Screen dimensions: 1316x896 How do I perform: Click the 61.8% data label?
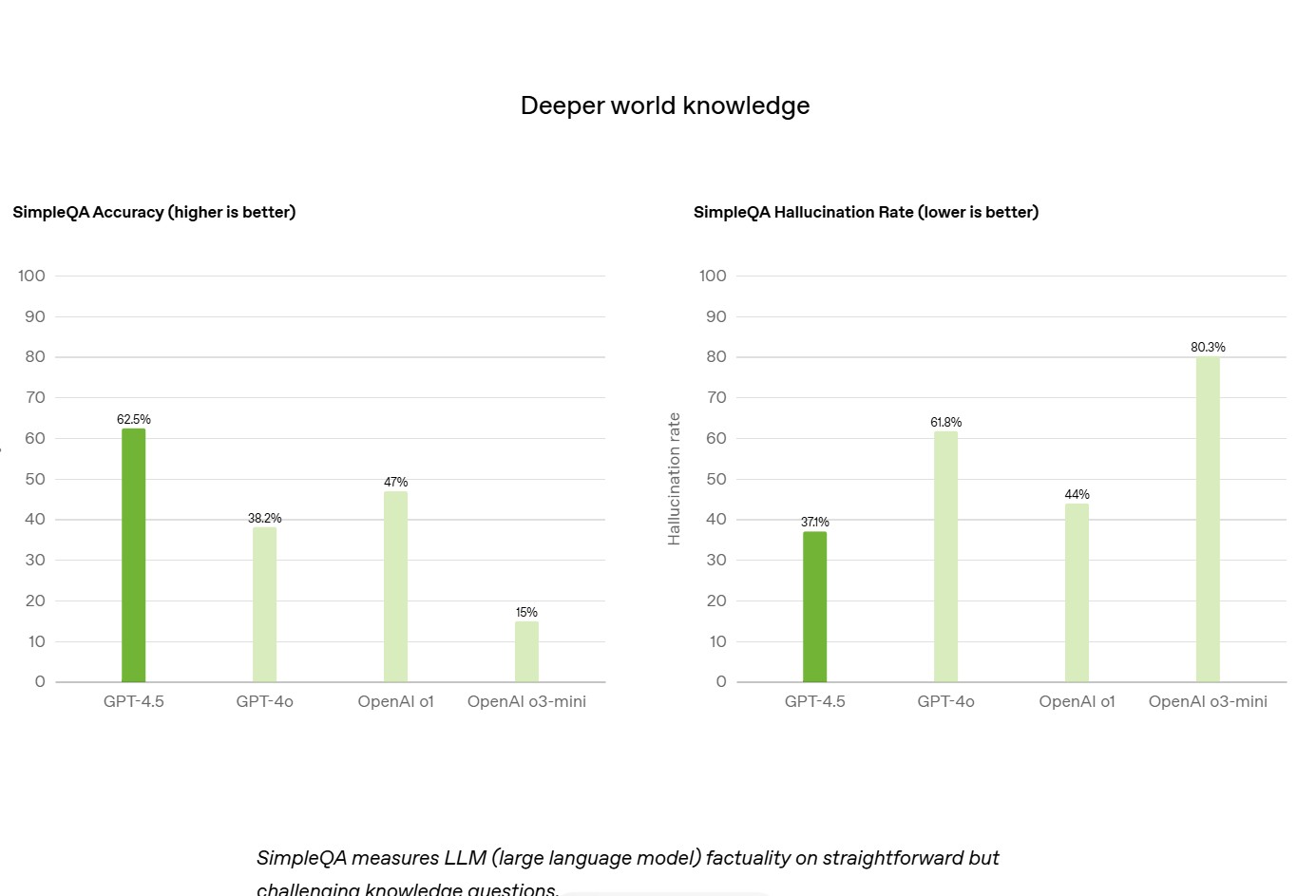coord(946,422)
